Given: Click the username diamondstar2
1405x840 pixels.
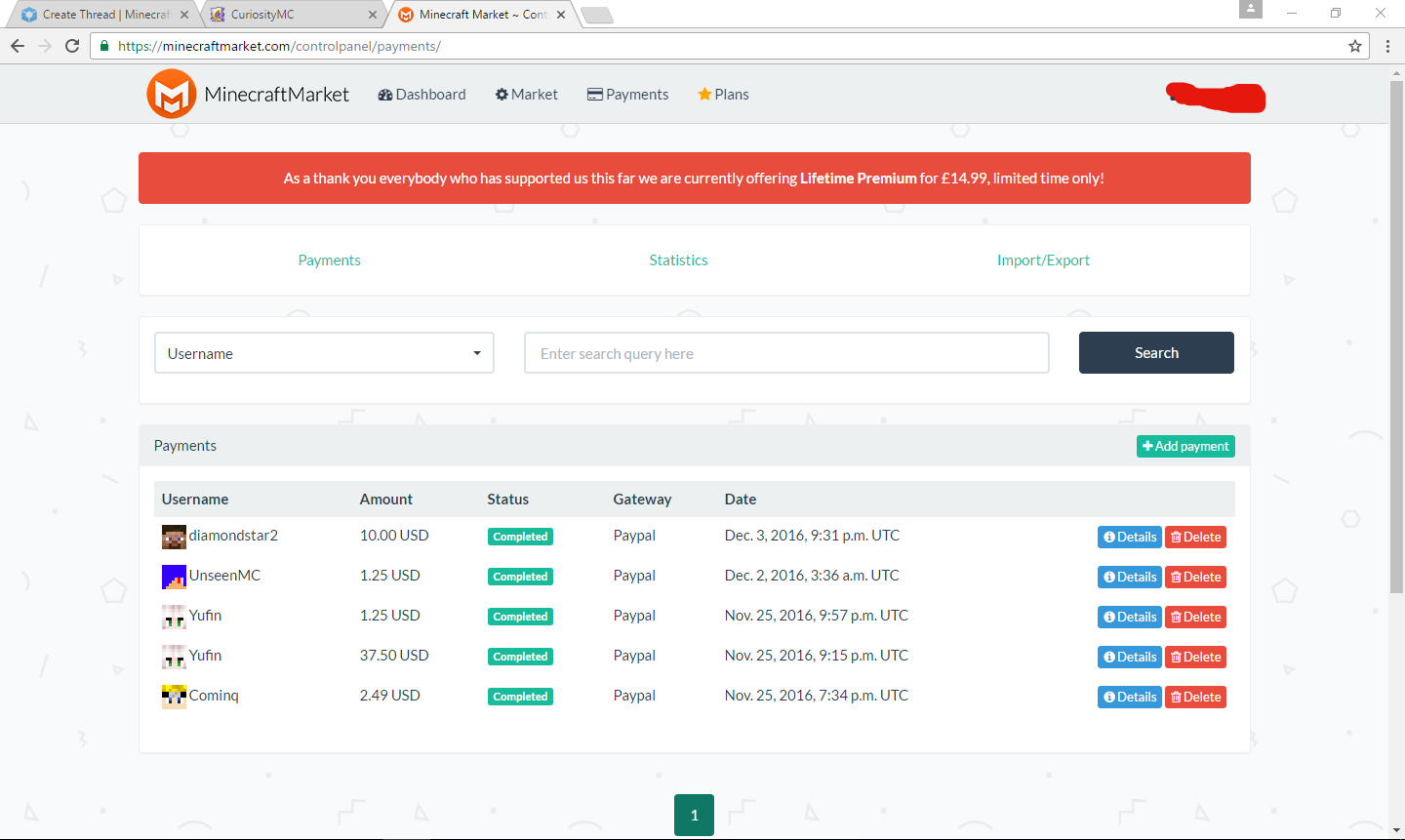Looking at the screenshot, I should coord(233,536).
